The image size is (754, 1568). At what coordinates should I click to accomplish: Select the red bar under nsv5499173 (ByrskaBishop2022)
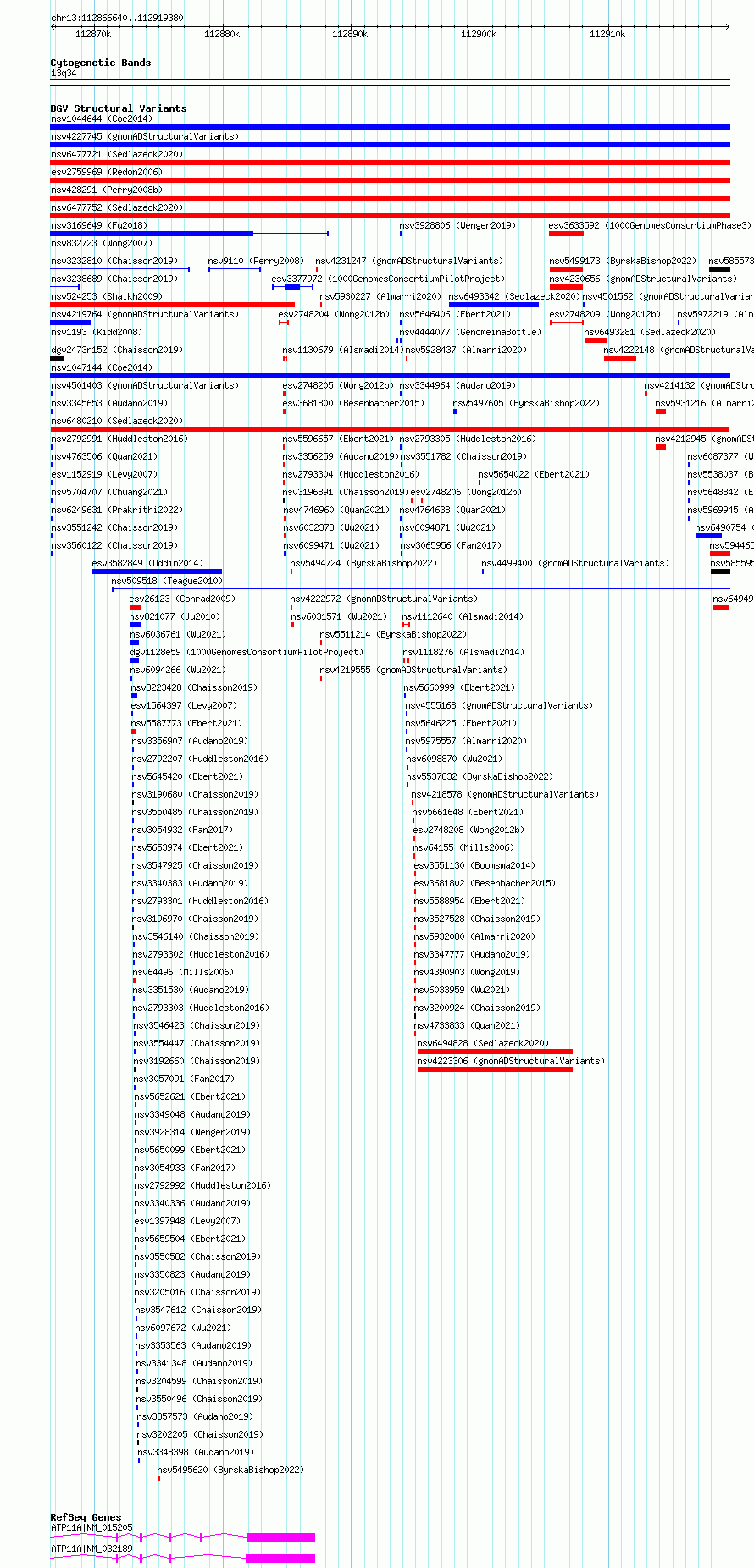pos(566,269)
